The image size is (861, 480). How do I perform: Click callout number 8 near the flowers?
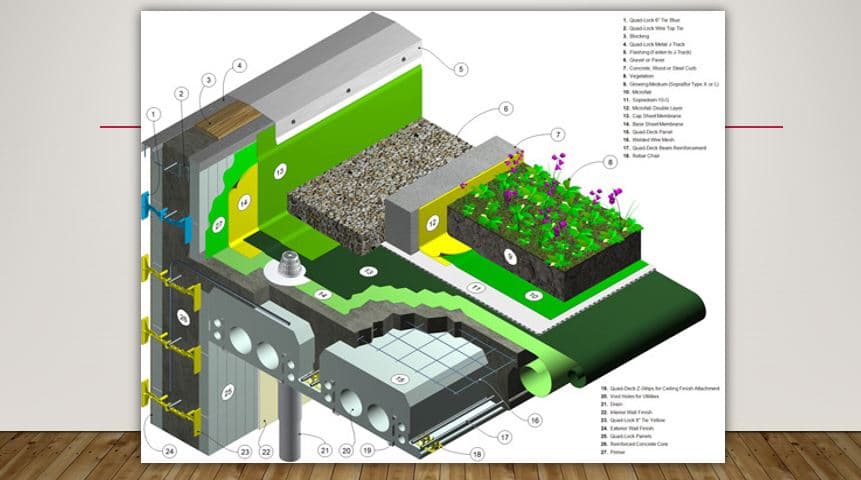pyautogui.click(x=610, y=163)
